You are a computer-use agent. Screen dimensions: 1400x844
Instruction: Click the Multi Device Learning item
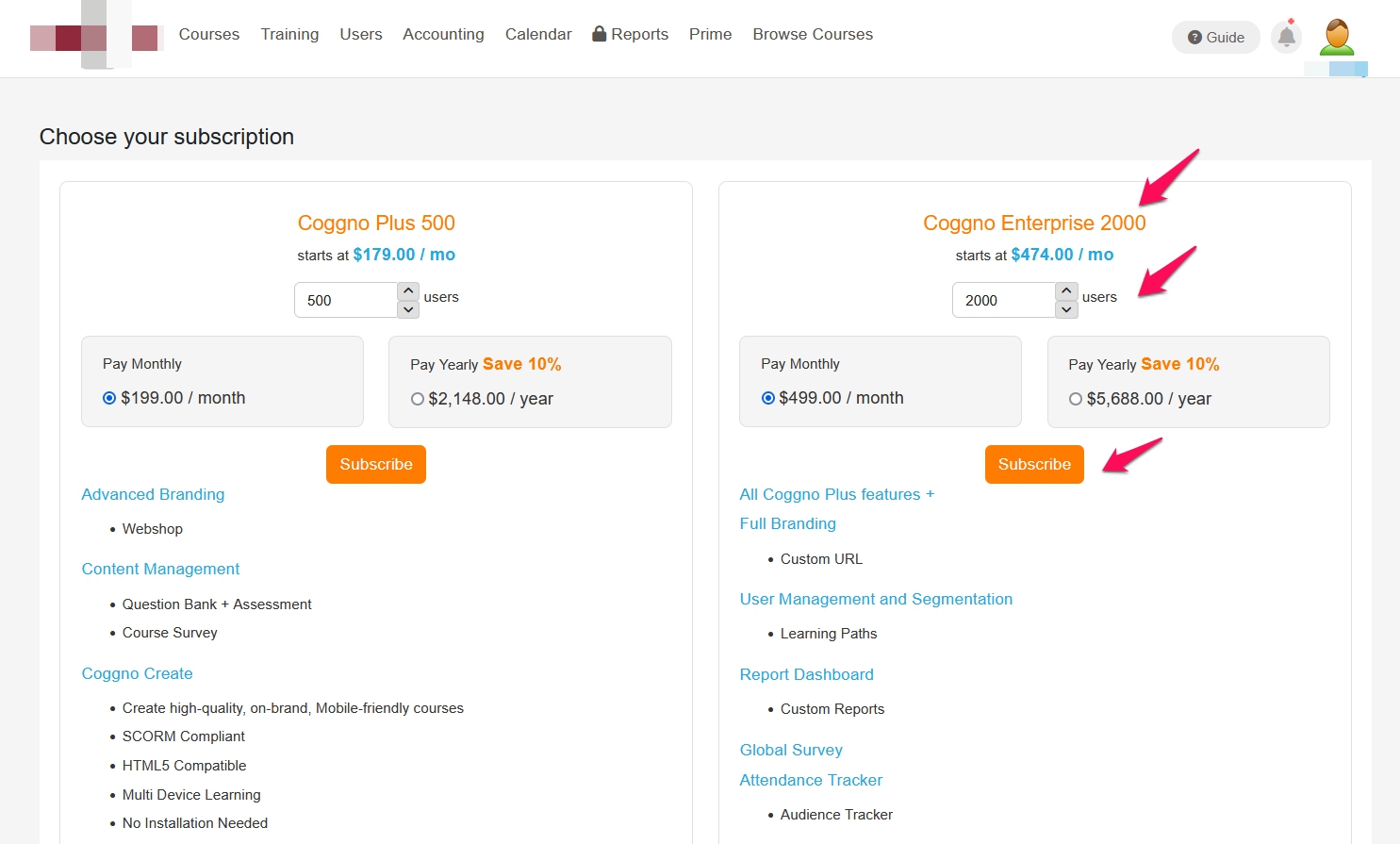point(191,795)
